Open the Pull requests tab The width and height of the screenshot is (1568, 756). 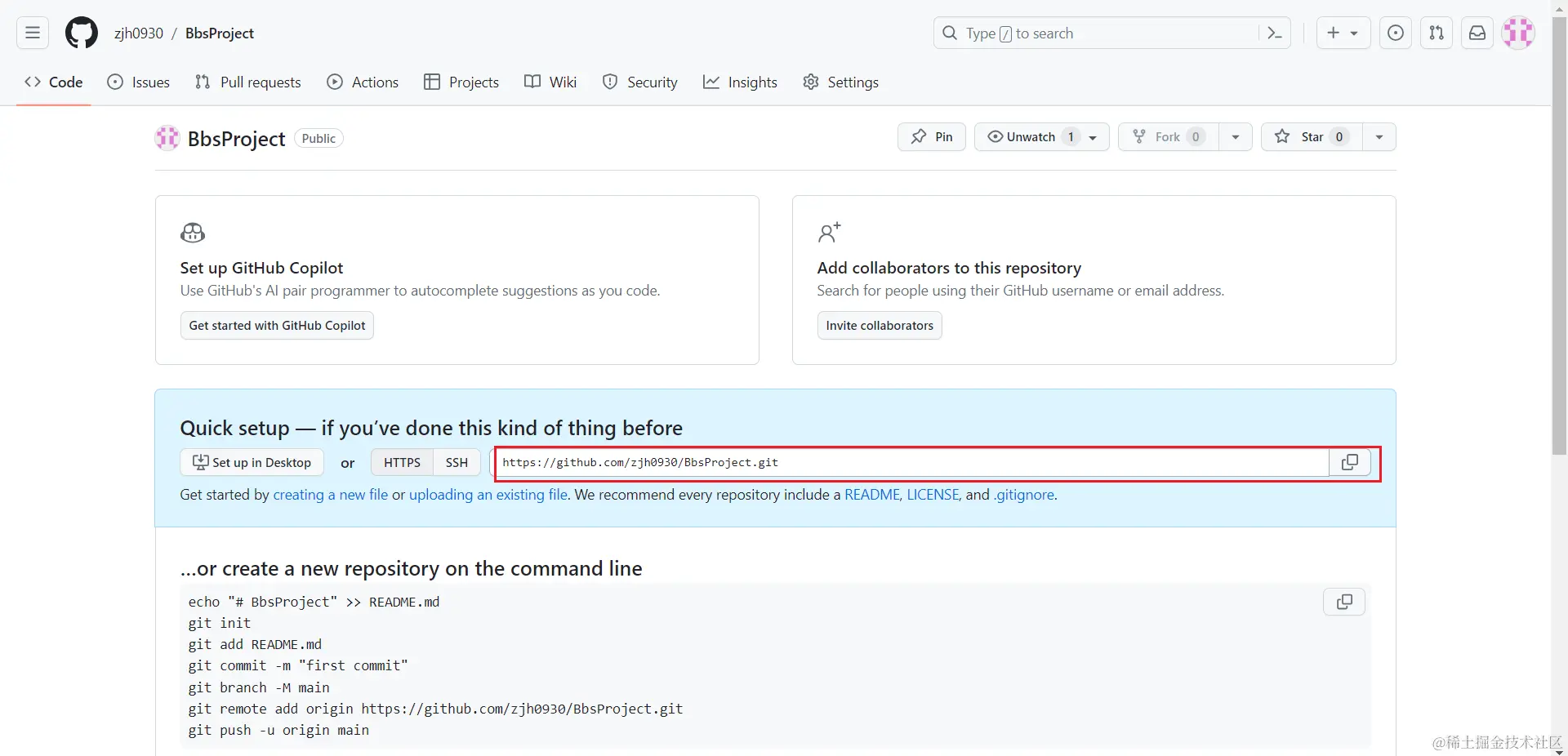coord(248,82)
